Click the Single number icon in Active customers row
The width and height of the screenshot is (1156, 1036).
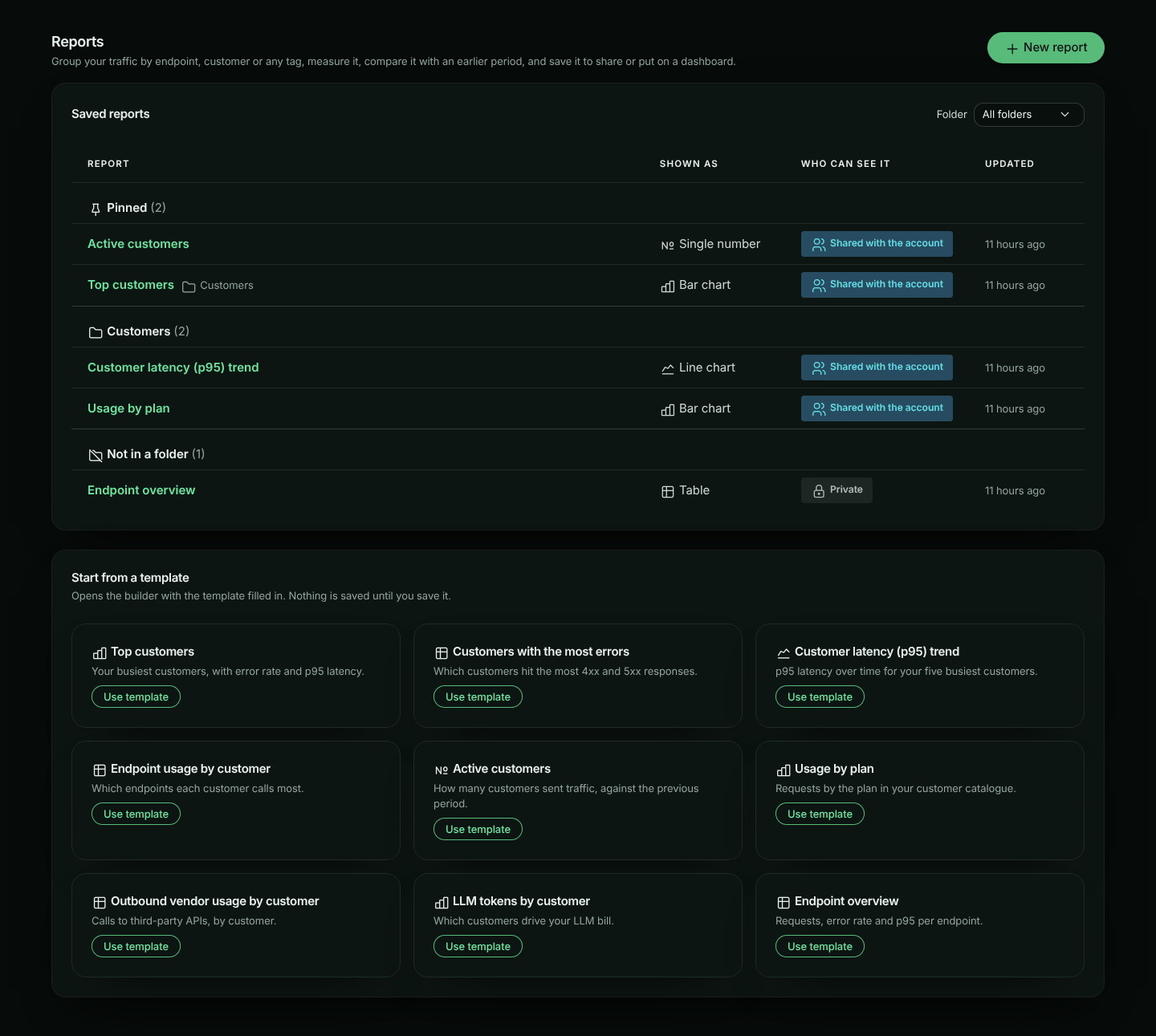pos(668,246)
